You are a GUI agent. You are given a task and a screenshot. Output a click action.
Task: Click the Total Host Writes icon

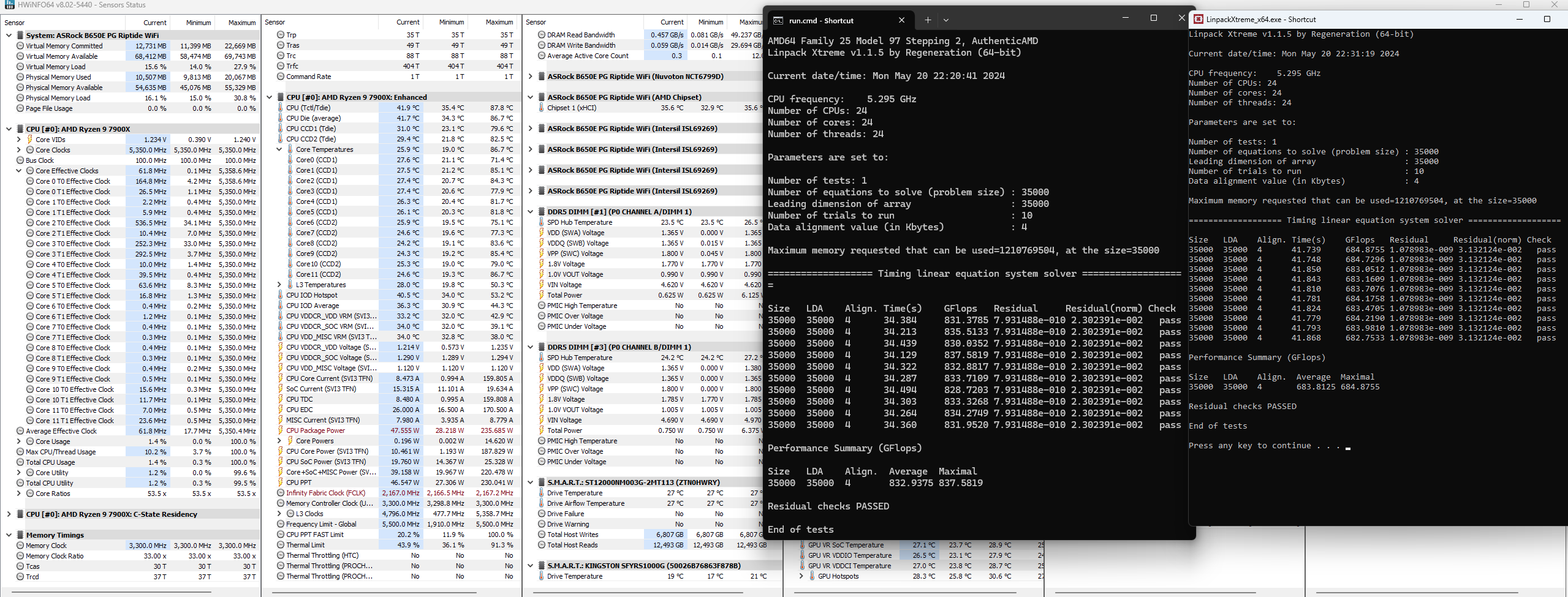click(542, 535)
